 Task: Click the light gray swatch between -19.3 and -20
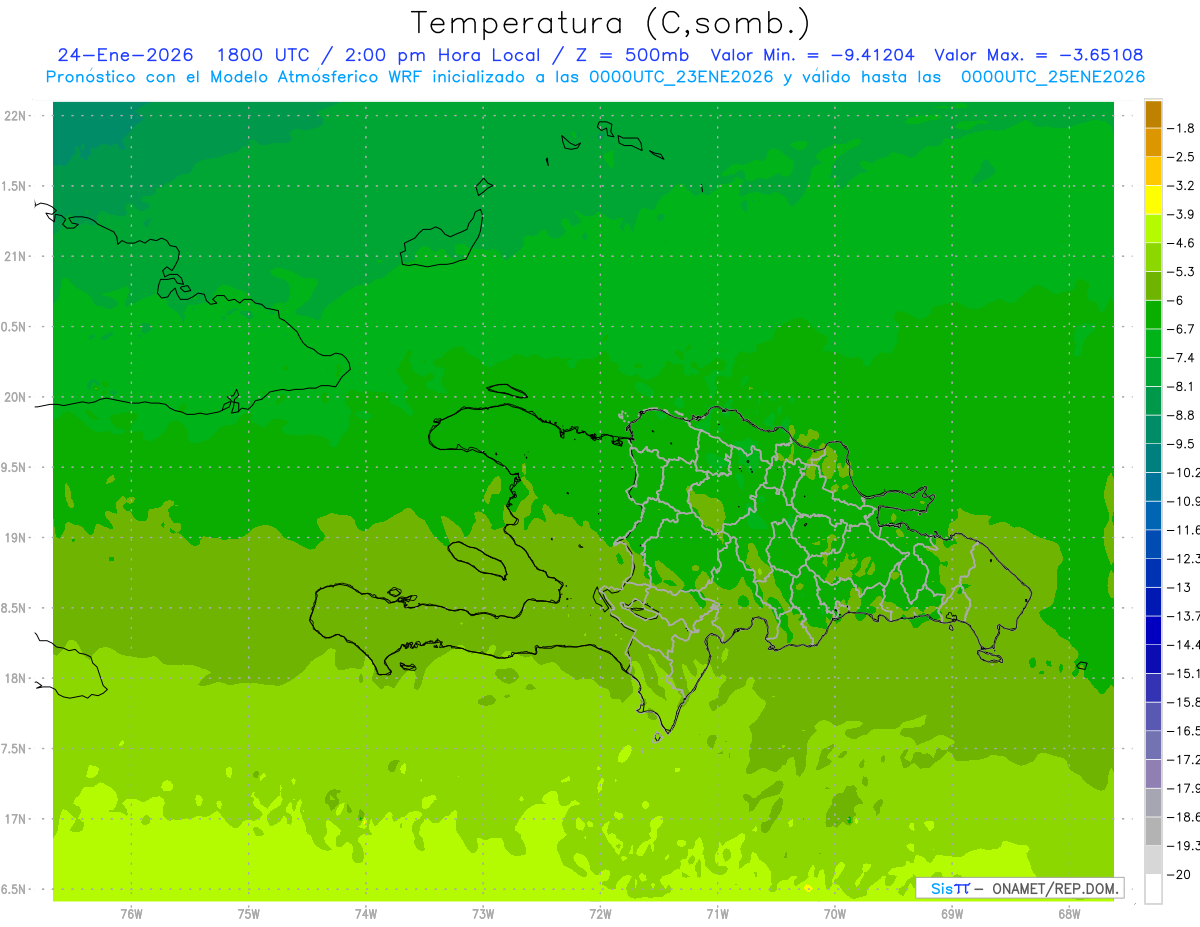click(1153, 859)
